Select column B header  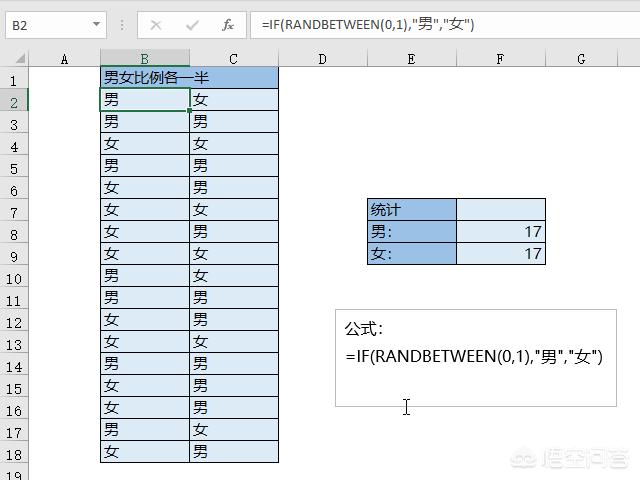click(x=145, y=59)
